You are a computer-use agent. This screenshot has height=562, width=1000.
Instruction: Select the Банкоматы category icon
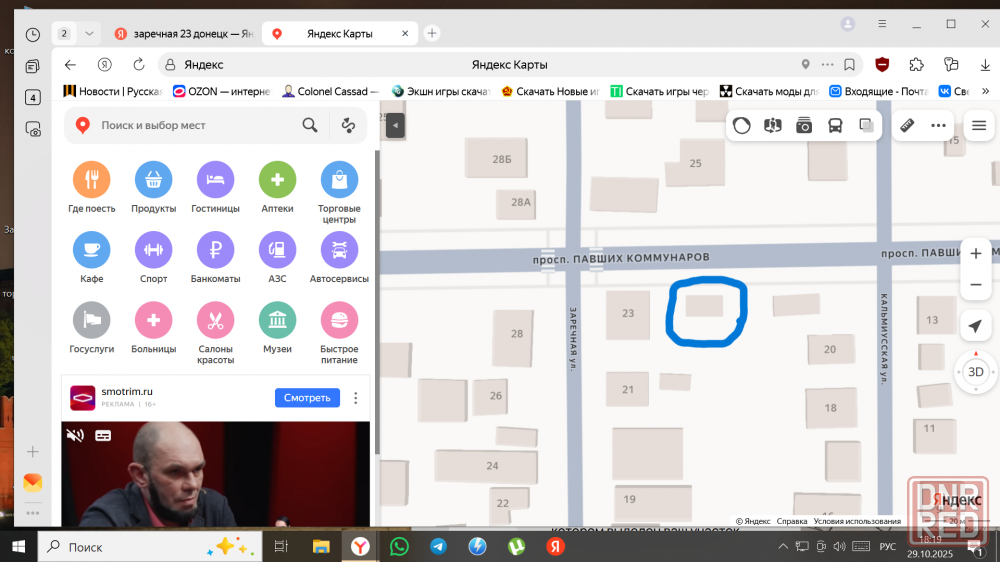click(x=215, y=250)
